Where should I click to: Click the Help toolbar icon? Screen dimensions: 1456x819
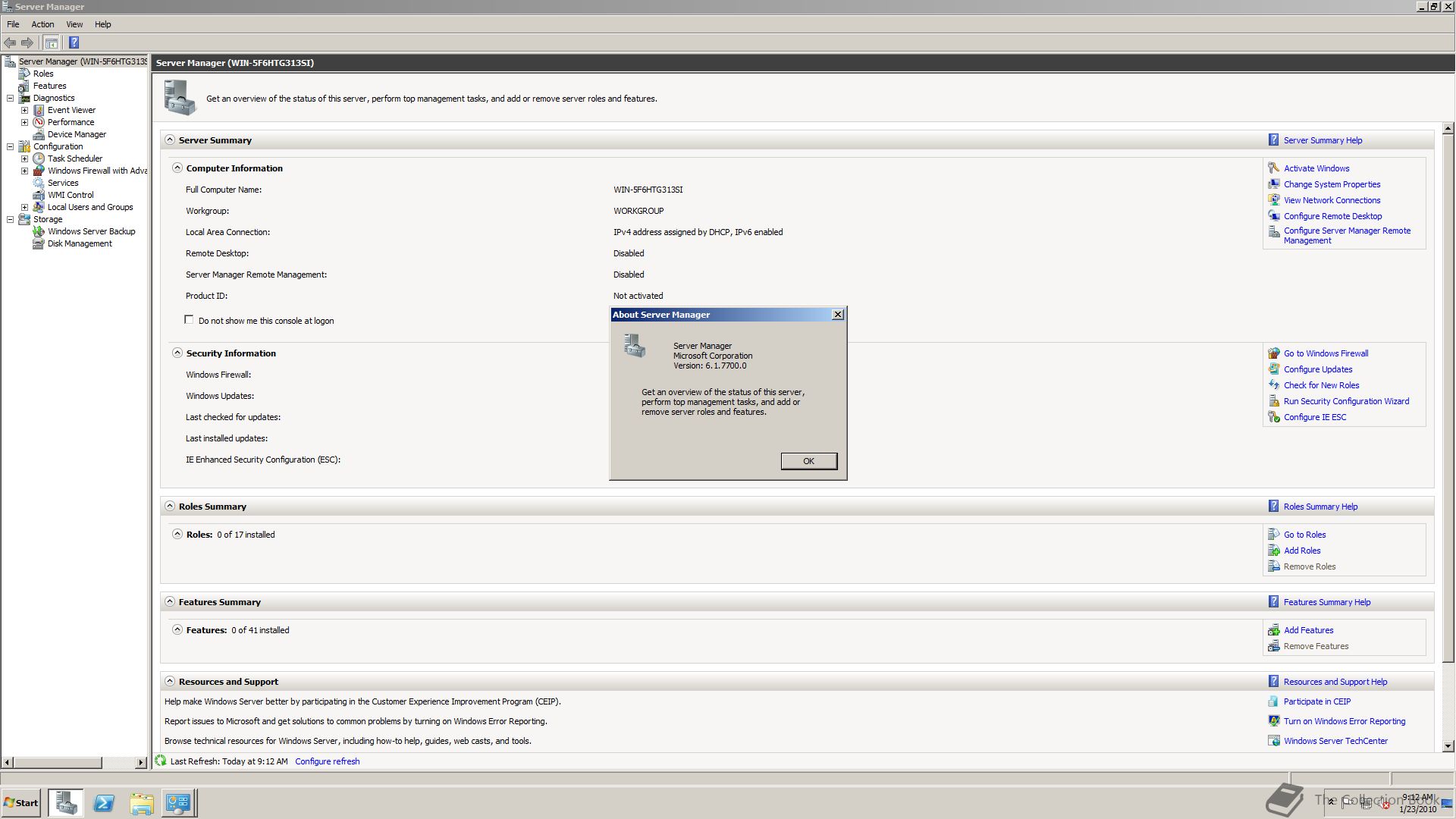pos(74,42)
